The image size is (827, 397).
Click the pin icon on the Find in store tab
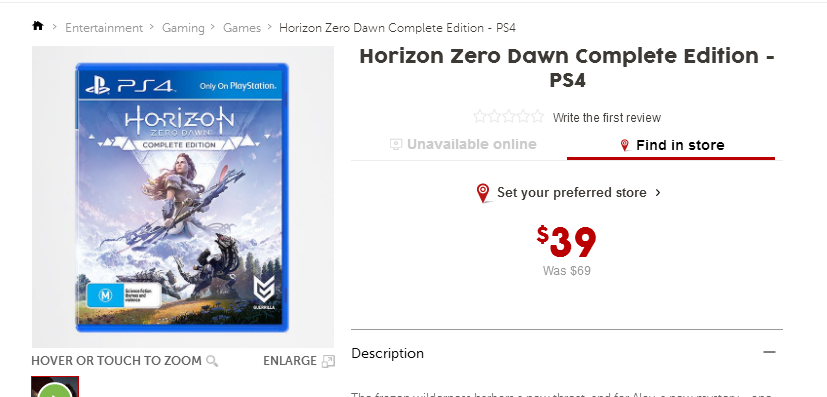pyautogui.click(x=625, y=146)
